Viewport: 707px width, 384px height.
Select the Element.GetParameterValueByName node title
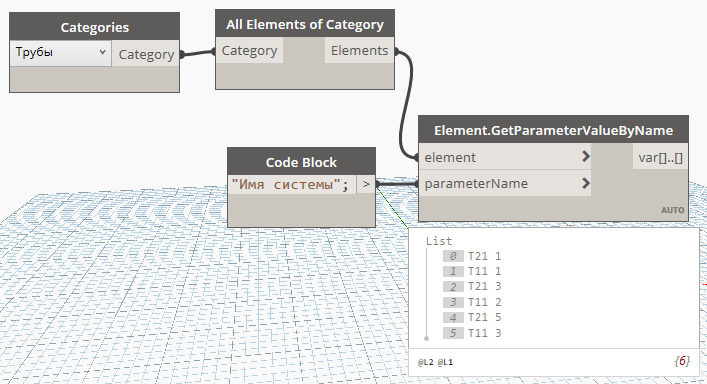coord(553,130)
